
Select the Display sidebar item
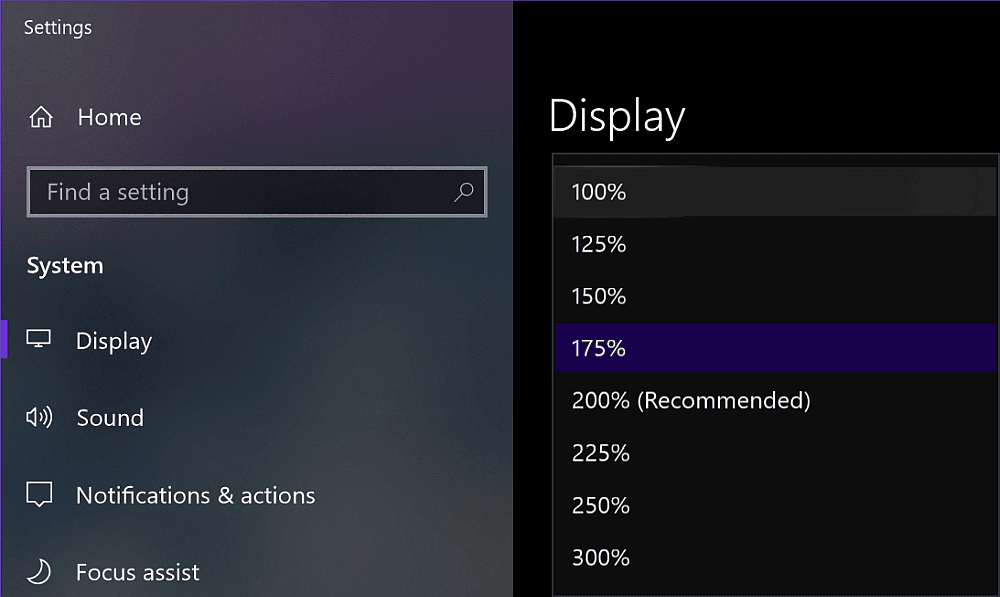click(114, 341)
